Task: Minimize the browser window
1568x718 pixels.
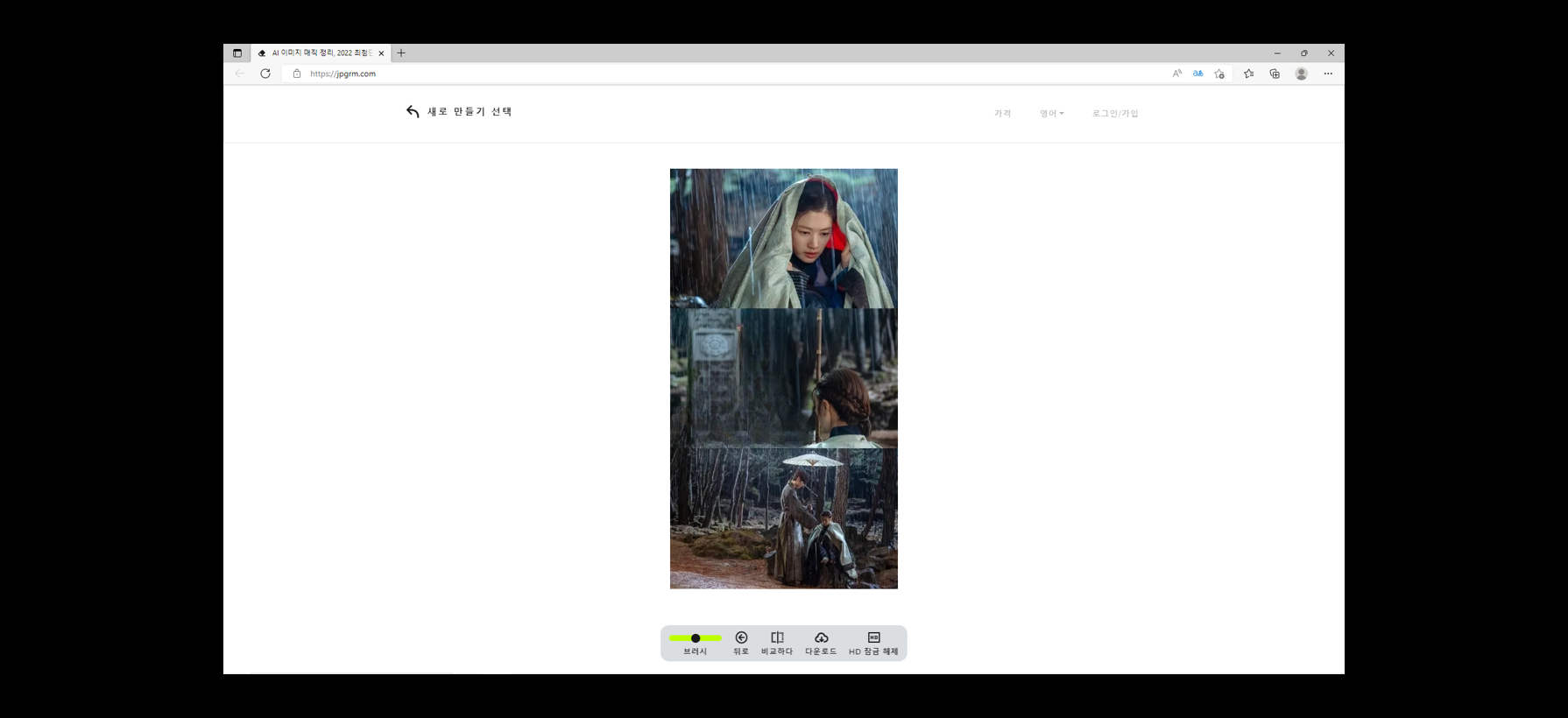Action: (1277, 53)
